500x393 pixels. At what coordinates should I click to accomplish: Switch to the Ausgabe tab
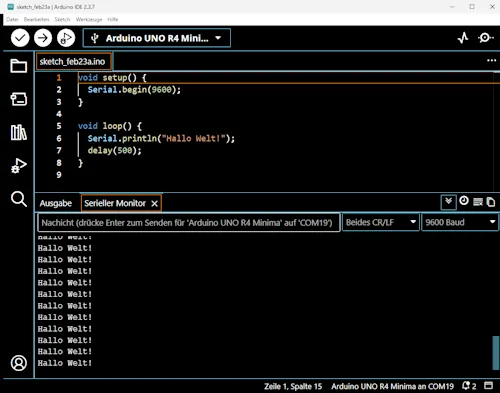pyautogui.click(x=56, y=203)
